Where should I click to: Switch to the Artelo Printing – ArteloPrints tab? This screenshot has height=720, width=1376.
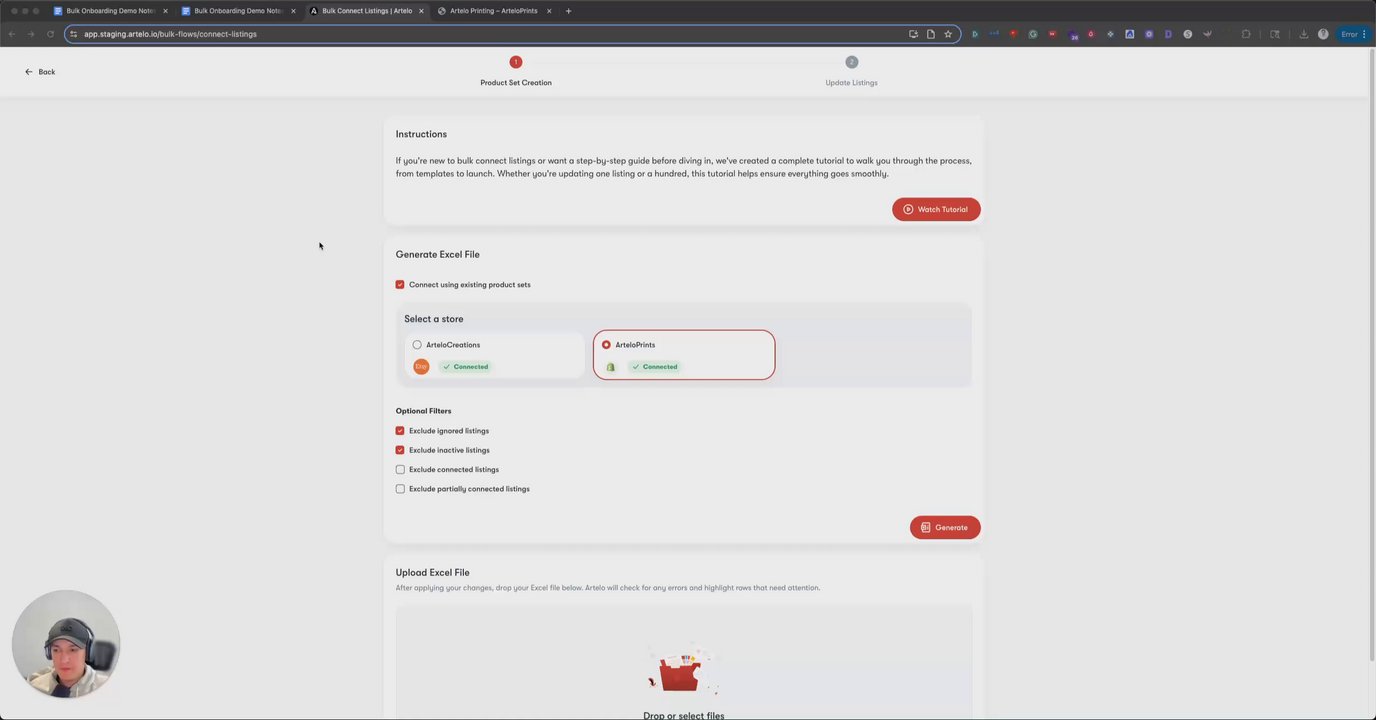[494, 11]
